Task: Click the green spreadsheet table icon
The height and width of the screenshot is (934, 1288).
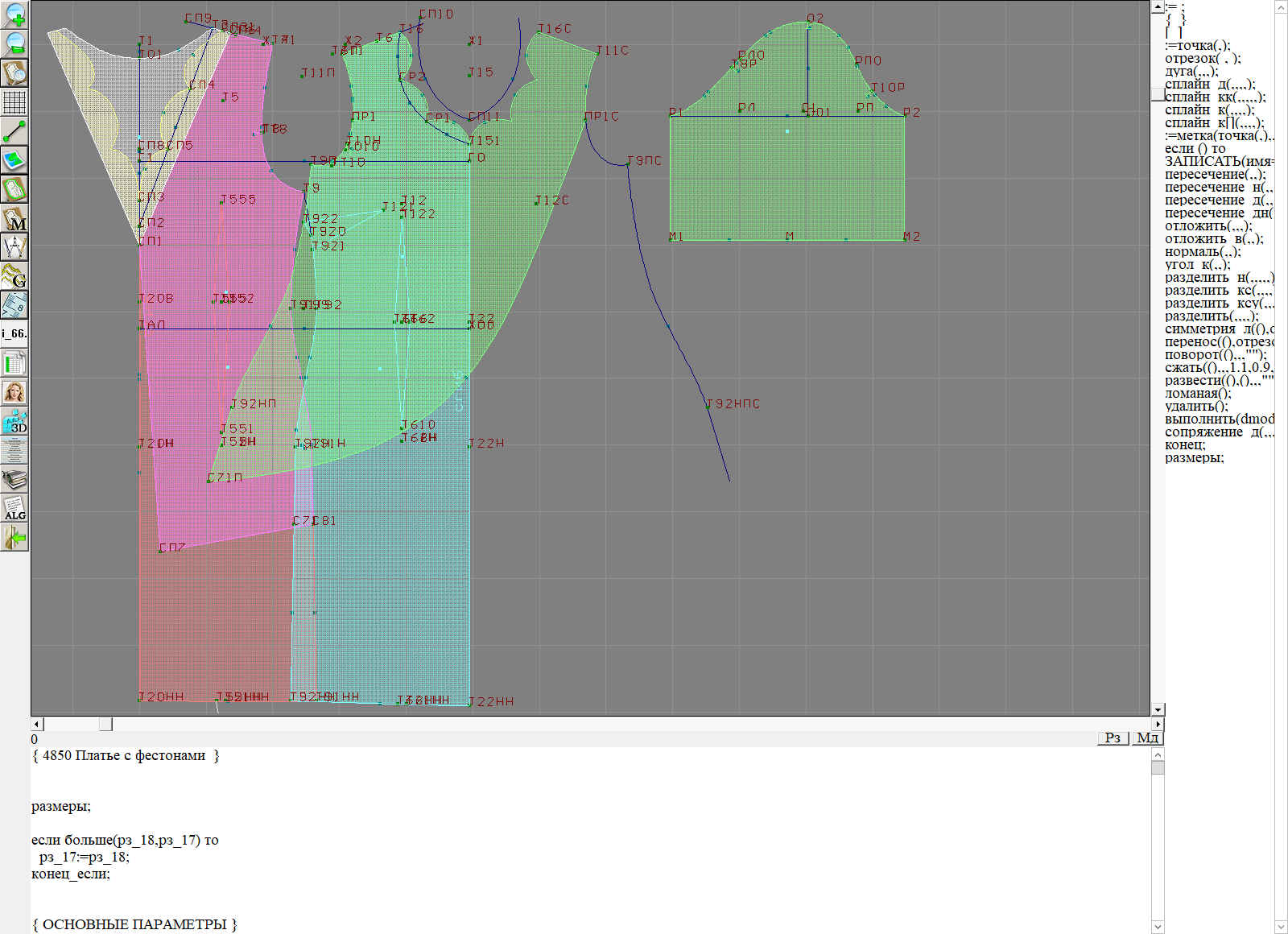Action: tap(14, 364)
